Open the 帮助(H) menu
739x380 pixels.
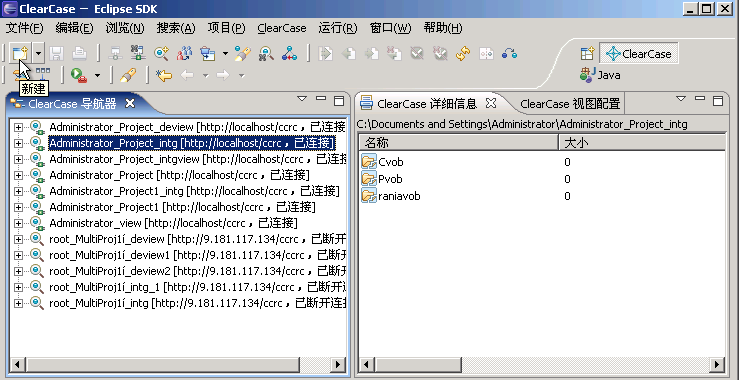[x=443, y=28]
